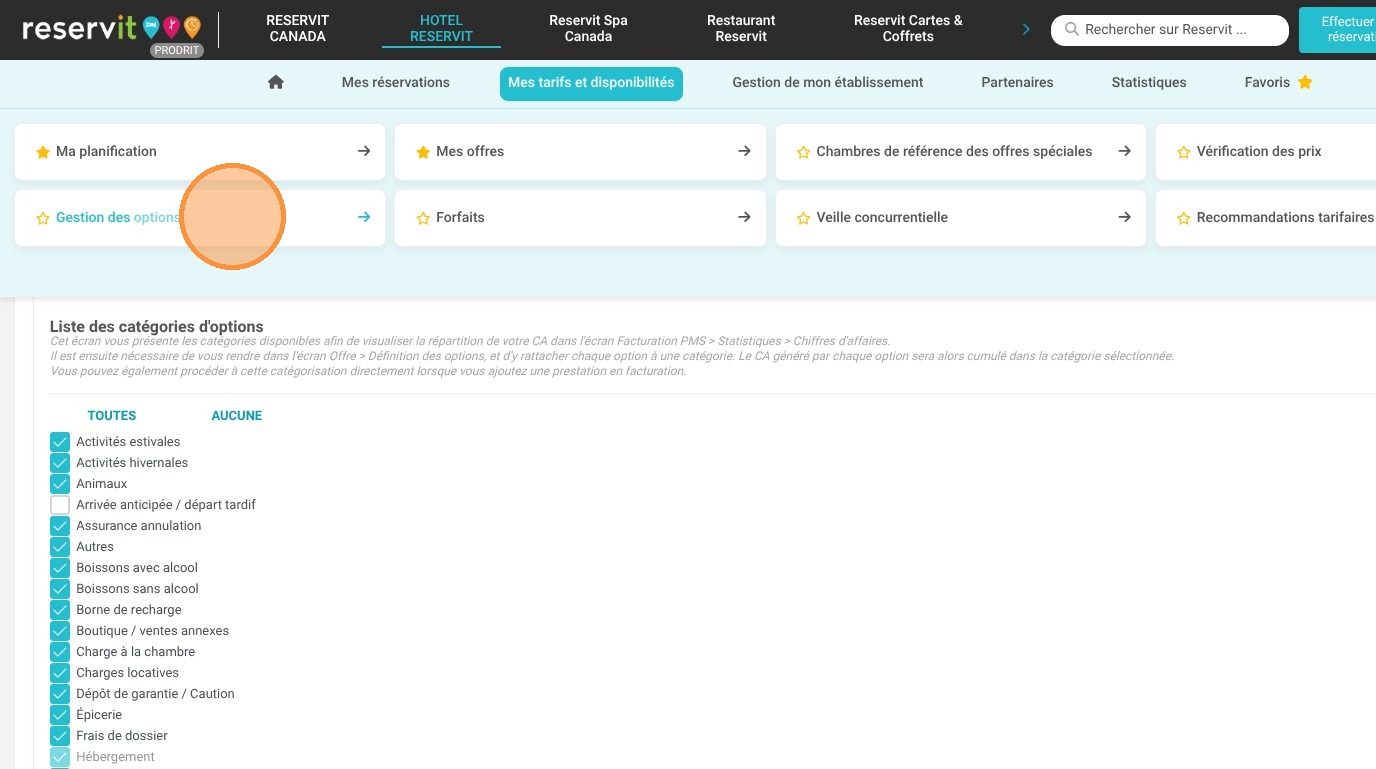The height and width of the screenshot is (769, 1376).
Task: Click the home icon in navigation bar
Action: 276,83
